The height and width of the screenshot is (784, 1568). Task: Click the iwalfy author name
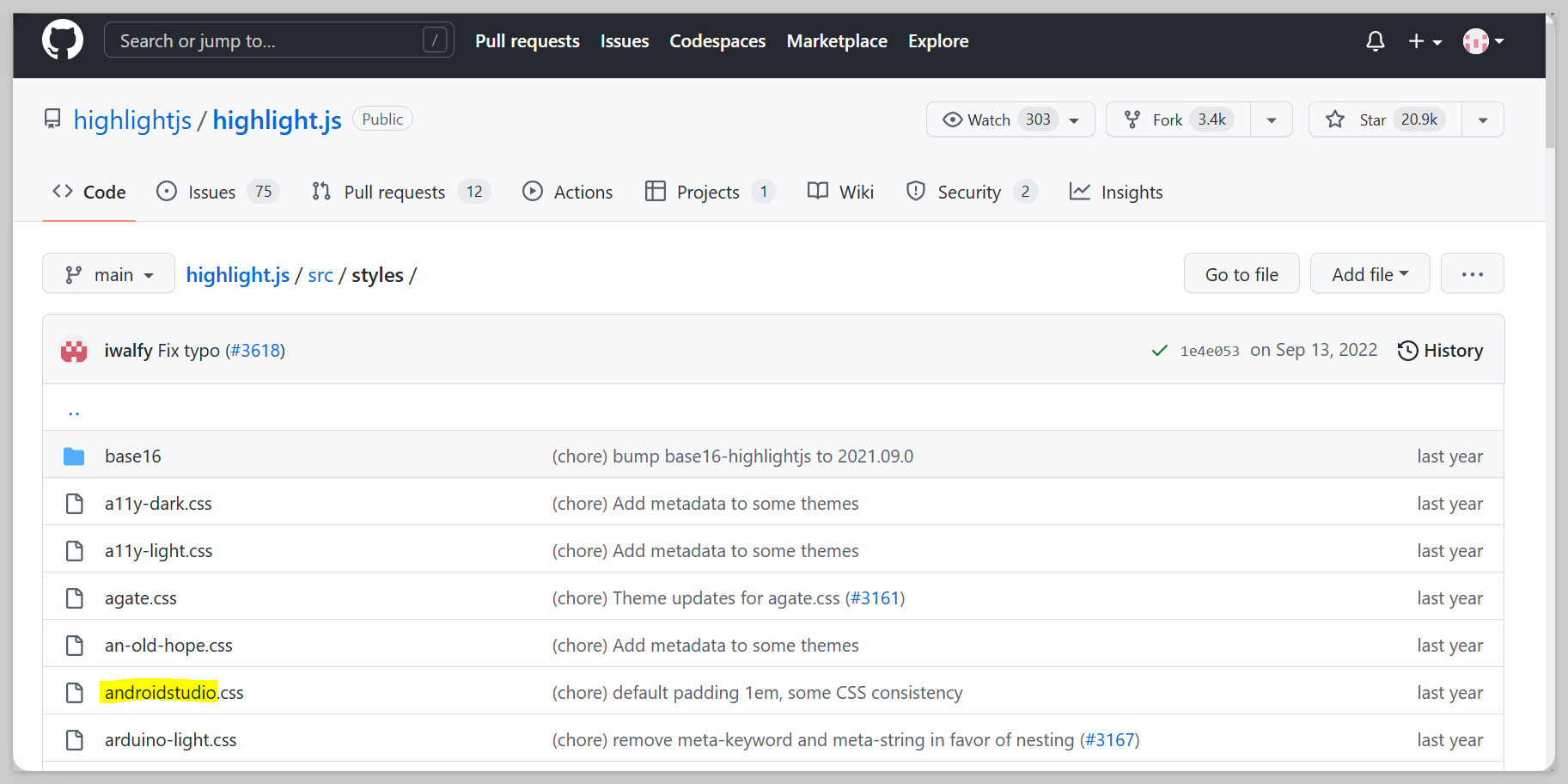[x=129, y=351]
